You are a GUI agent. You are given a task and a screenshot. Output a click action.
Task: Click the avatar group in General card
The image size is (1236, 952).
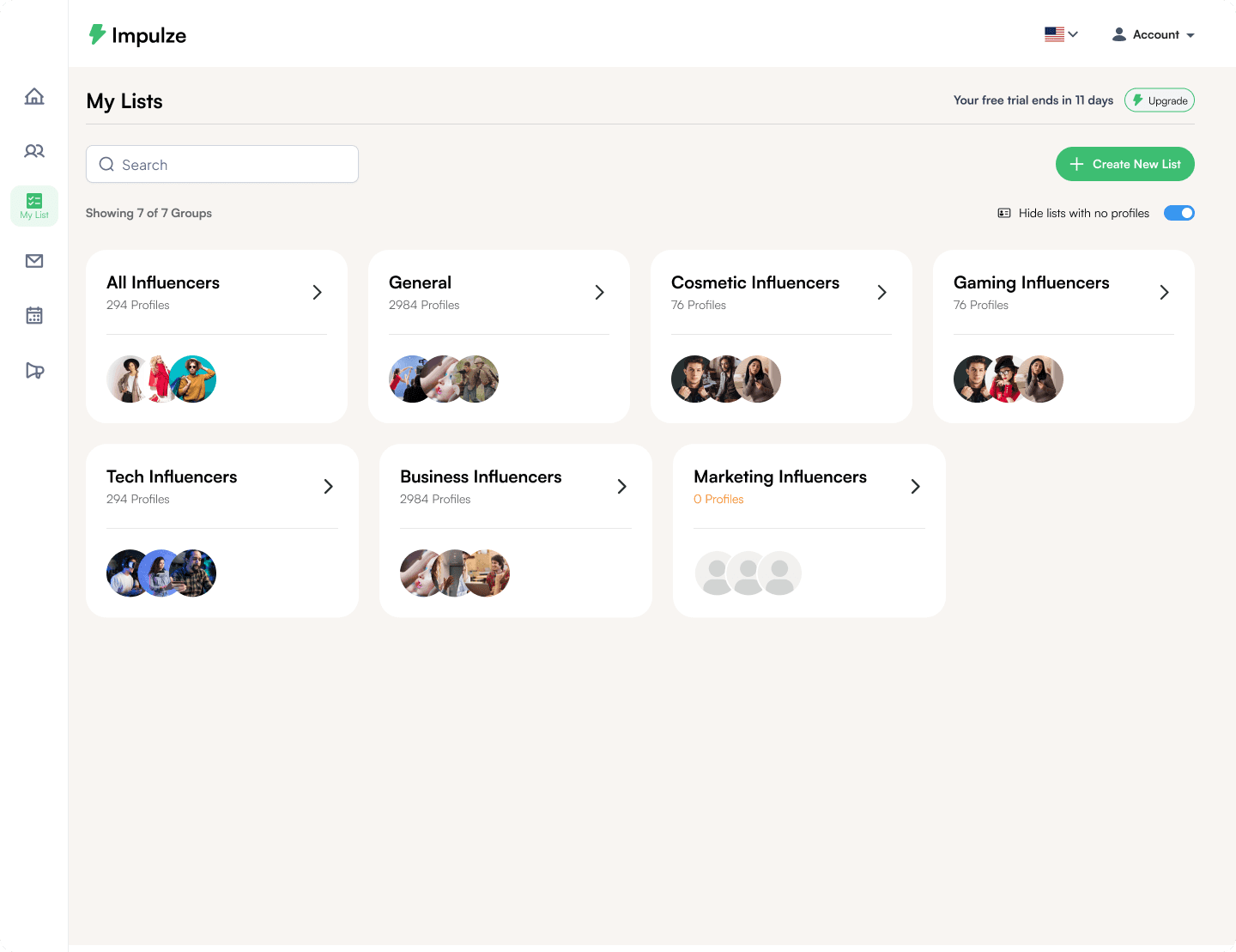point(444,379)
